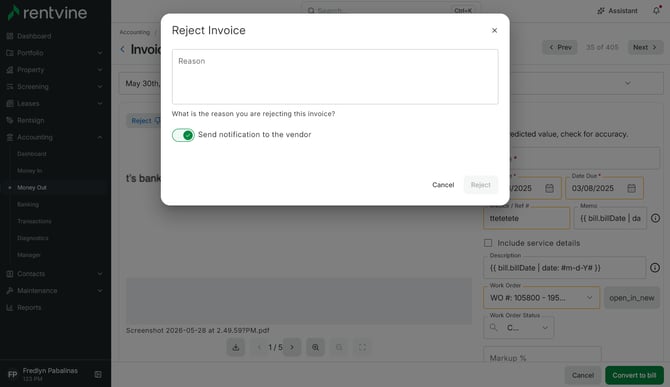Click the Contacts book icon
Viewport: 670px width, 387px height.
(10, 274)
